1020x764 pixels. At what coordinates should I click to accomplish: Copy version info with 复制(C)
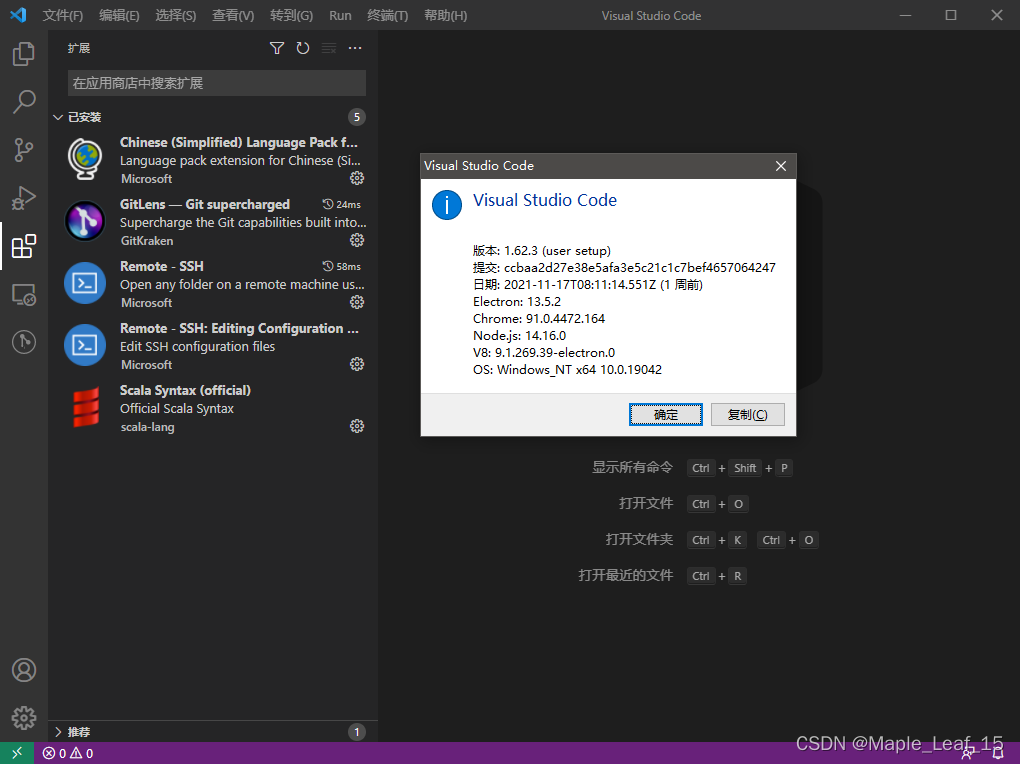point(747,415)
